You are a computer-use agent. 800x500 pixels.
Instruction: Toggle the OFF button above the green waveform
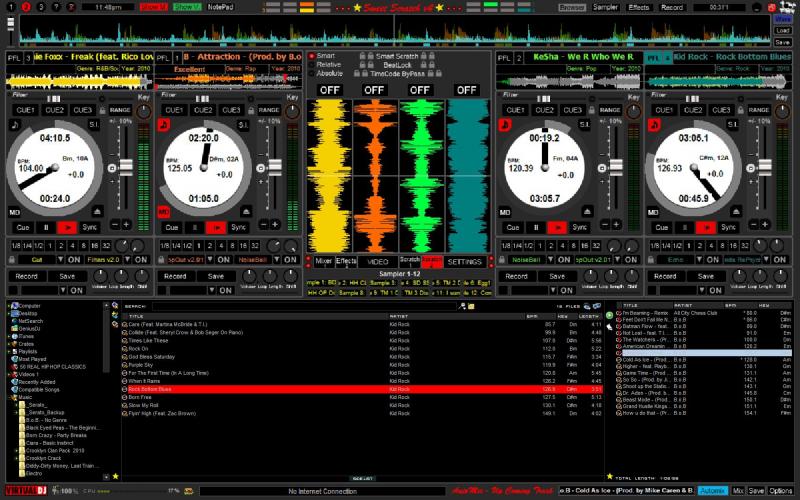click(x=420, y=90)
